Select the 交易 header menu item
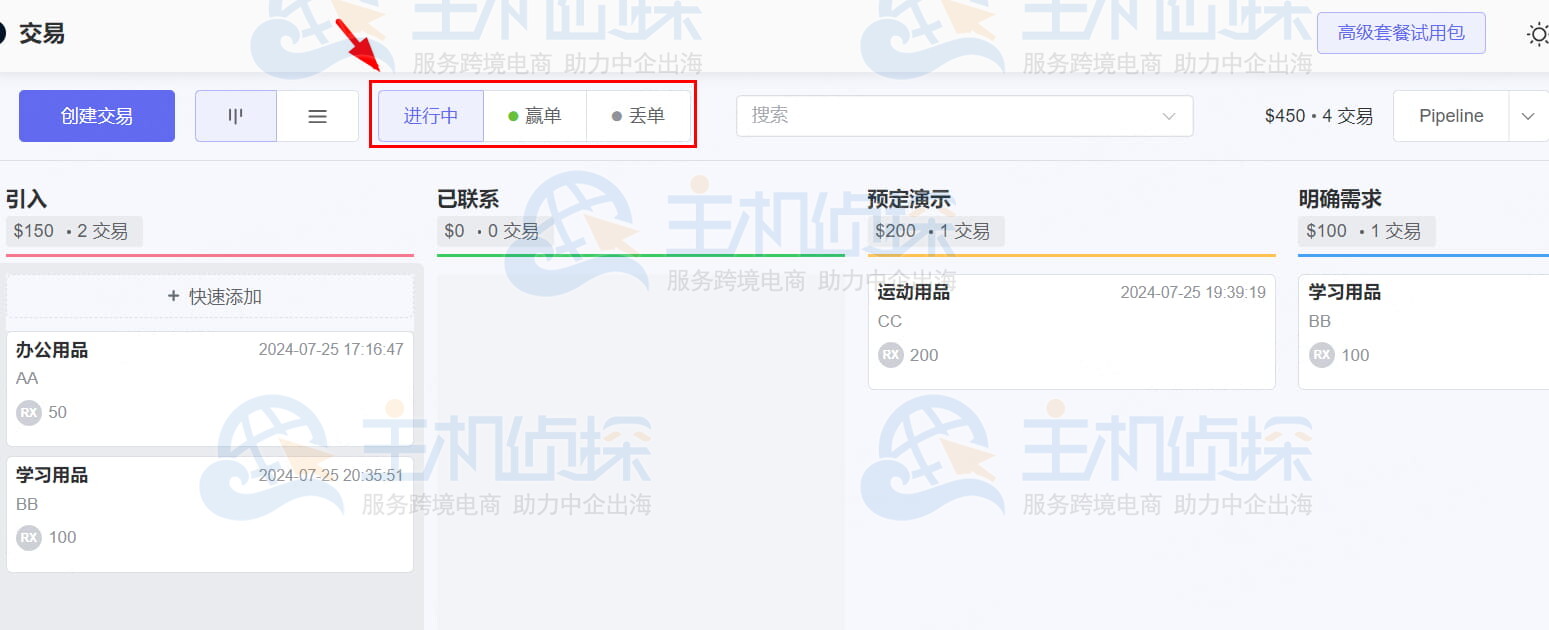Screen dimensions: 1549x630 41,32
